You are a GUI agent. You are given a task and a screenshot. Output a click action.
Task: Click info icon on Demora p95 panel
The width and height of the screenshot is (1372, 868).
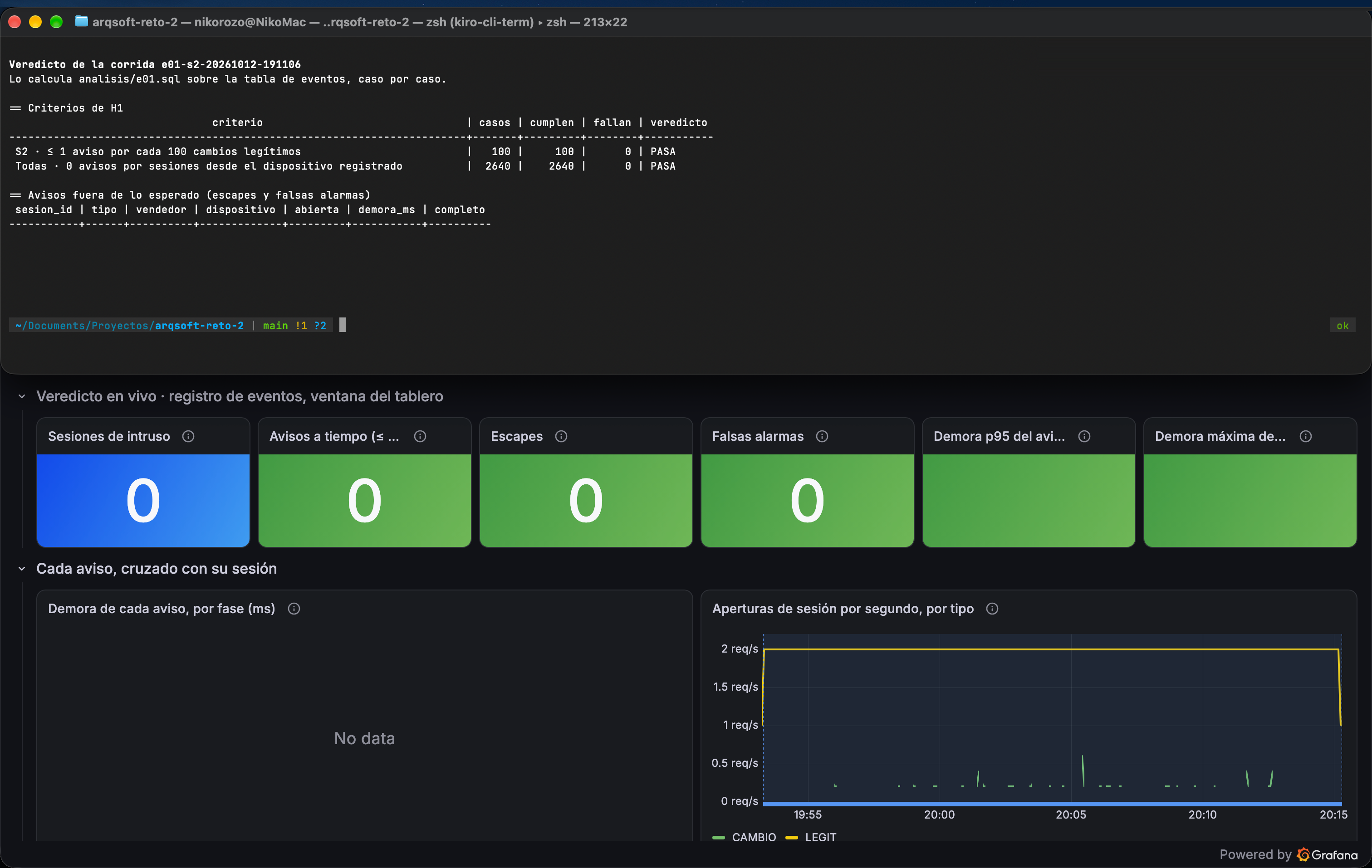1084,436
